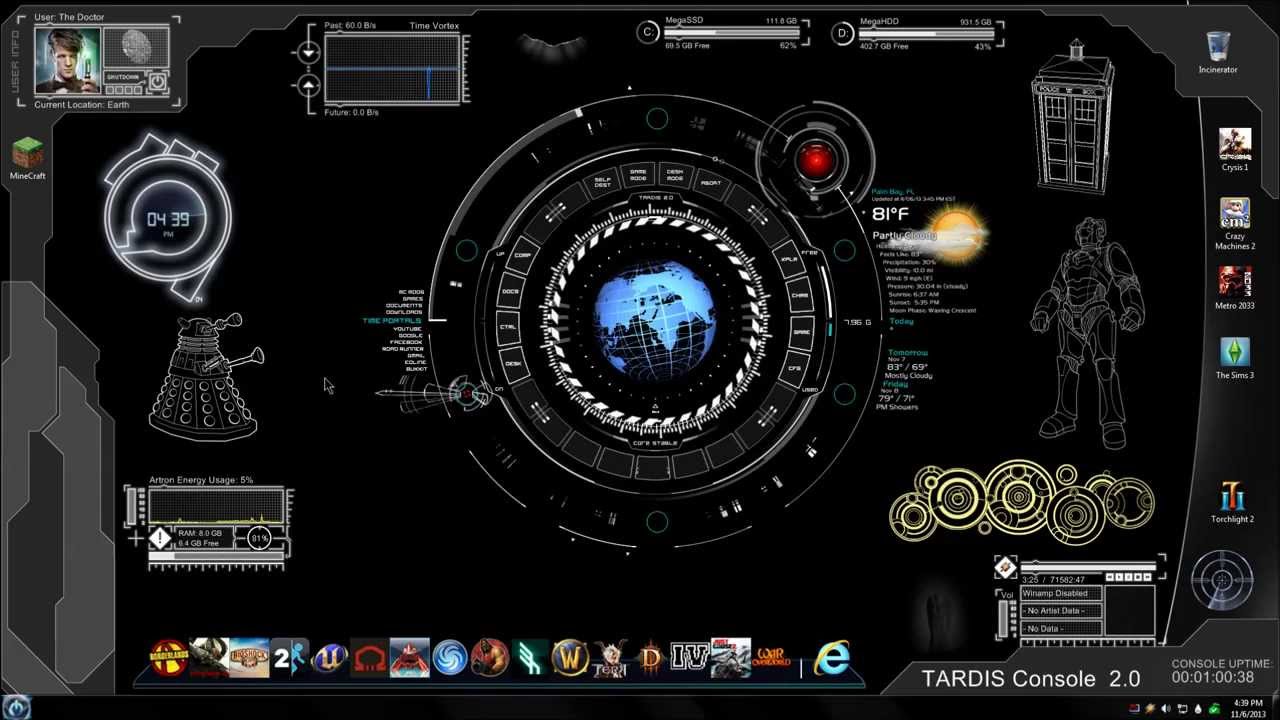Viewport: 1280px width, 720px height.
Task: Launch Mirror's Edge teal dock icon
Action: pos(529,658)
